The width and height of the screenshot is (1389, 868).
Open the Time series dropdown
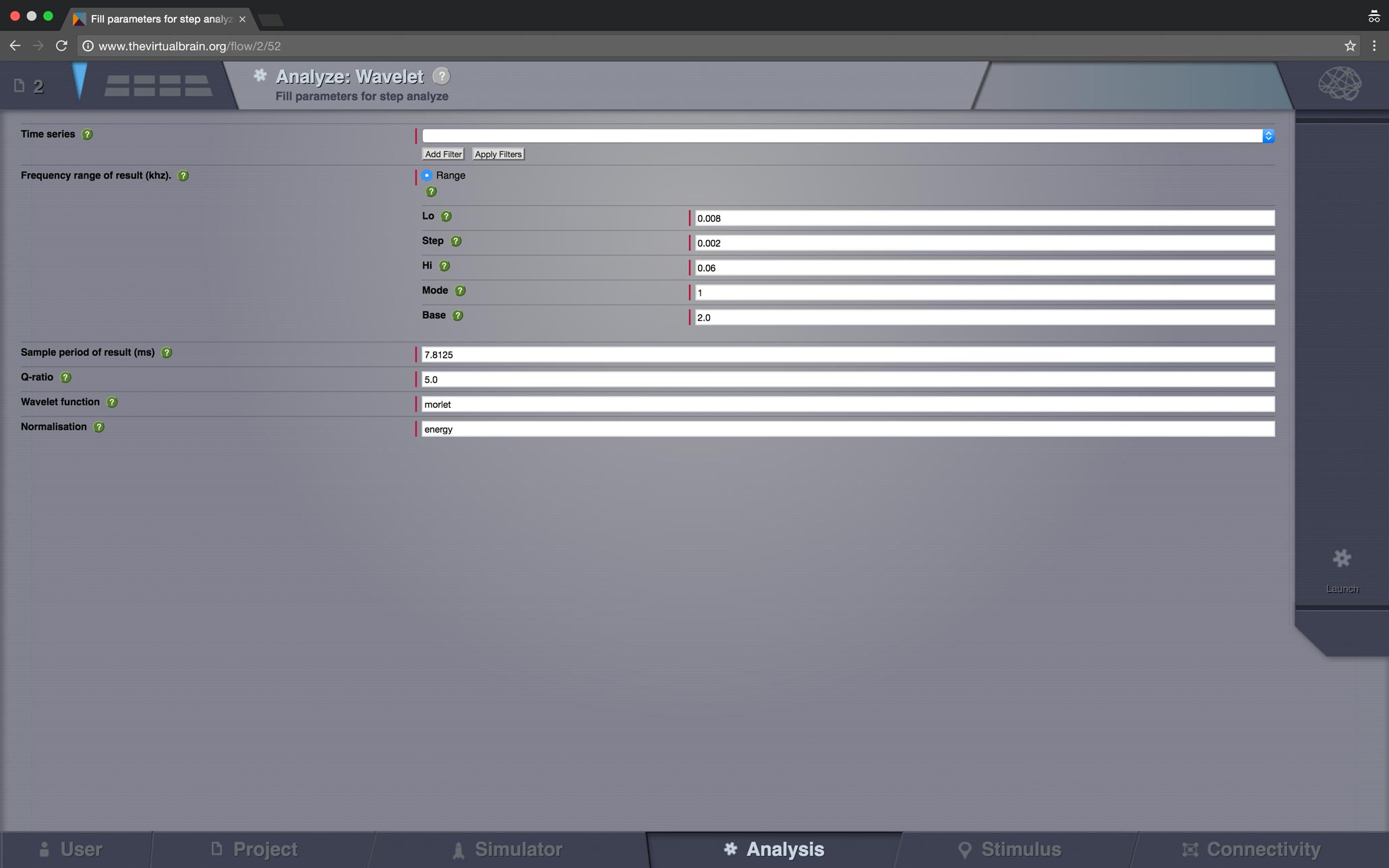847,136
